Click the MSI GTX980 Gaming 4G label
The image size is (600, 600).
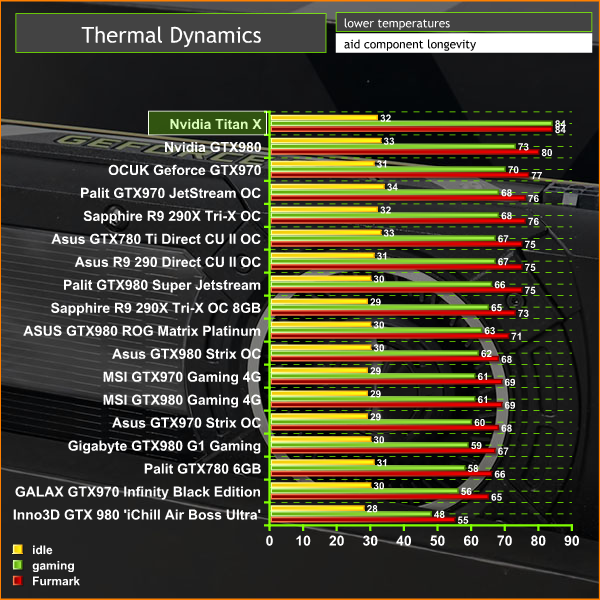182,399
